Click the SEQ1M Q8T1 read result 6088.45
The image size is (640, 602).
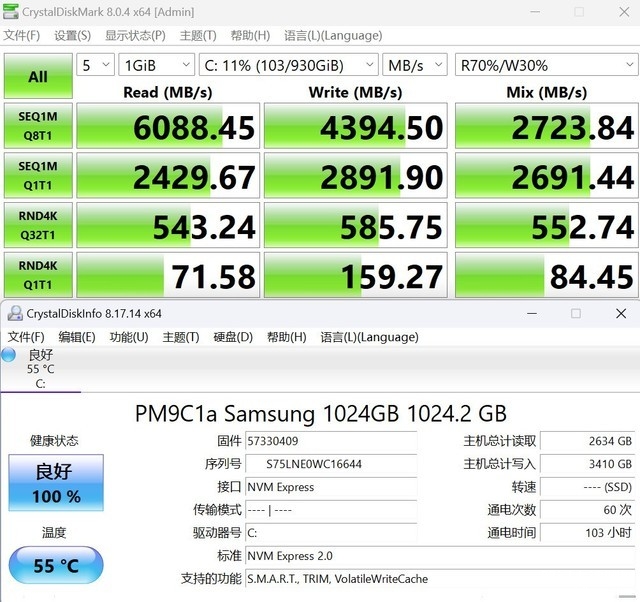tap(168, 126)
